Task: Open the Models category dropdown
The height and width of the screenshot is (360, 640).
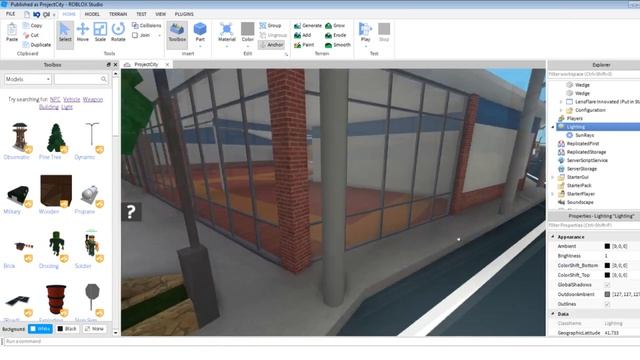Action: click(28, 79)
